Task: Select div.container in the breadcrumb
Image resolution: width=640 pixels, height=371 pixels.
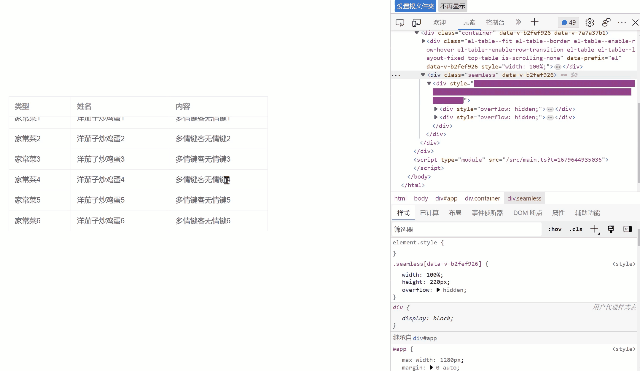Action: (482, 198)
